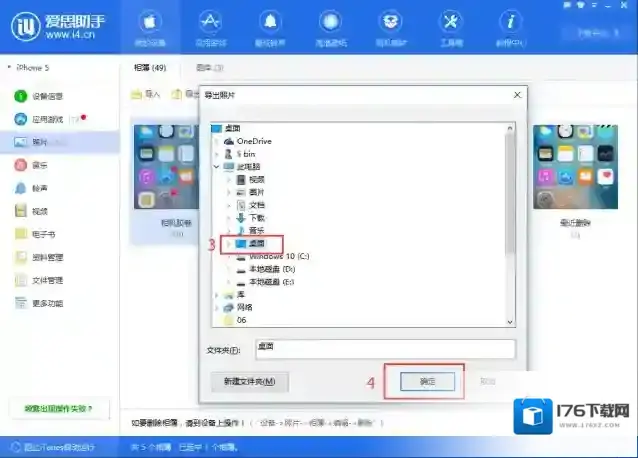Switch to the 相簿 (49) tab
Screen dimensions: 638x458
coord(150,68)
